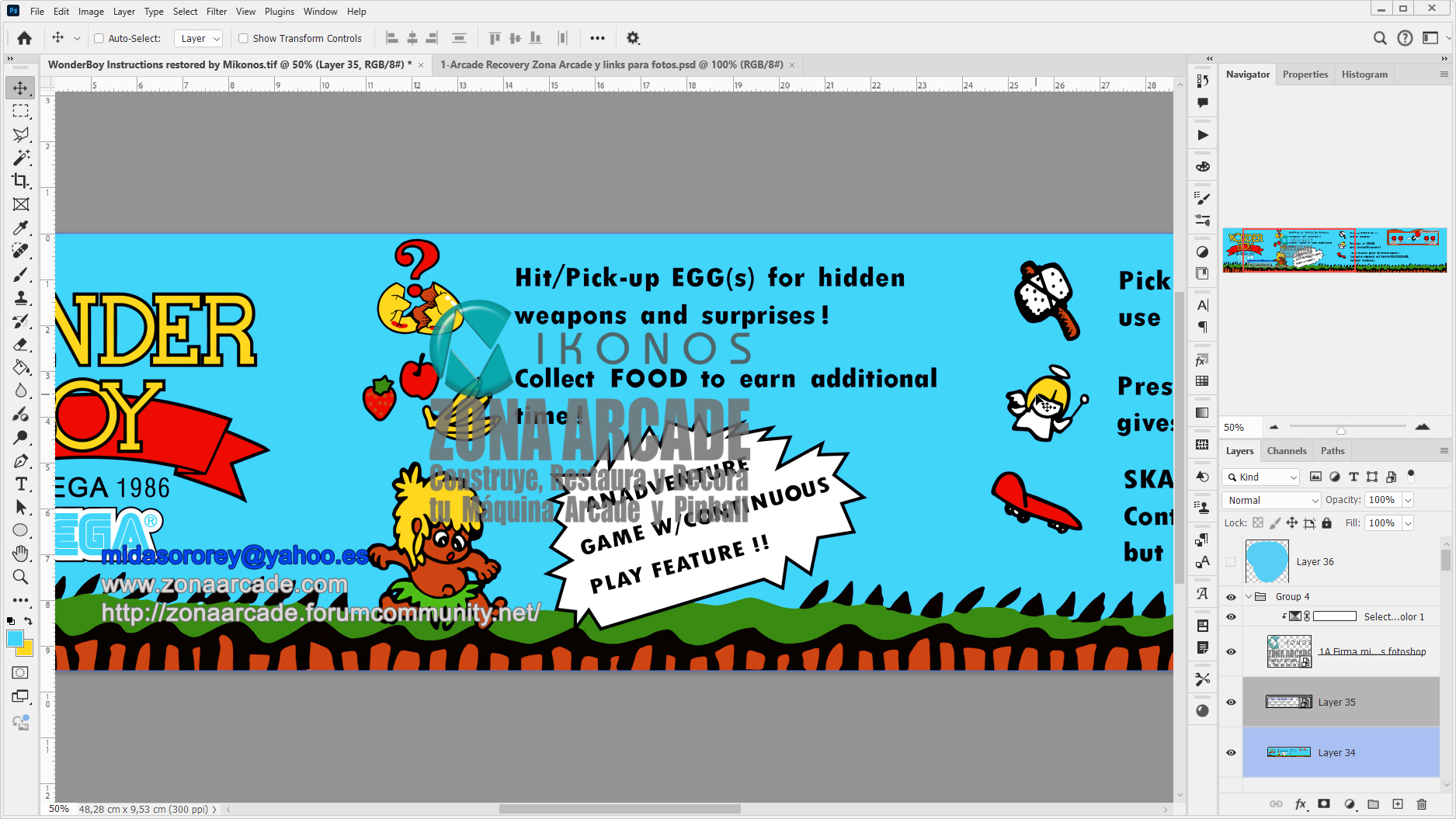Open the workspace switcher dropdown
The image size is (1456, 819).
[x=1434, y=38]
